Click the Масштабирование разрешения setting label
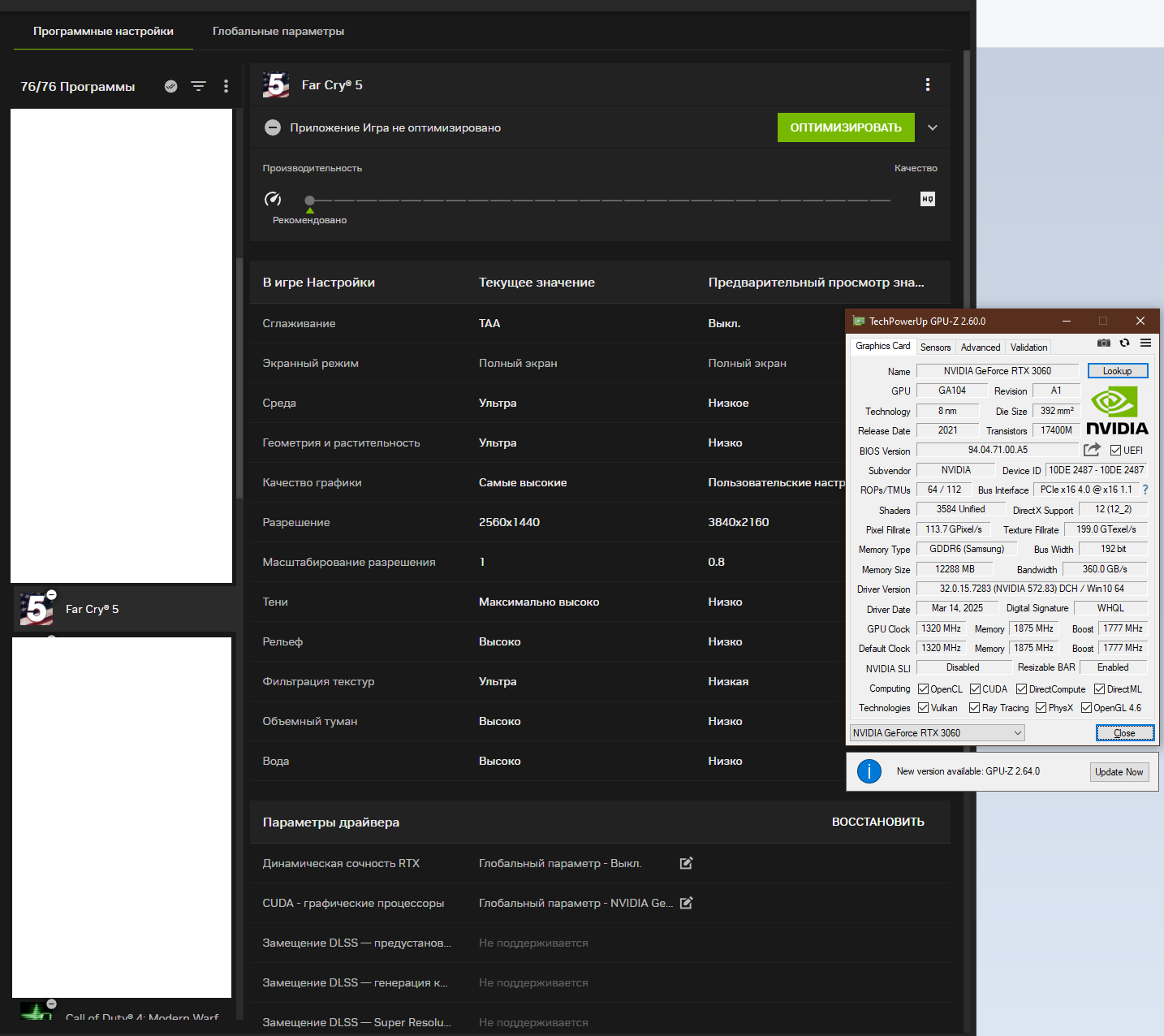 (349, 562)
